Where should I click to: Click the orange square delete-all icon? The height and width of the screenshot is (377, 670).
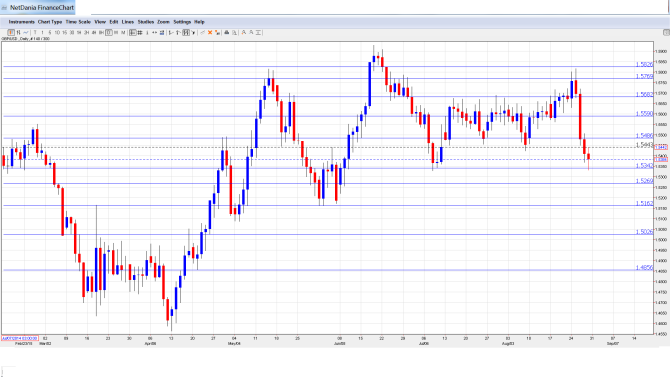tap(217, 32)
